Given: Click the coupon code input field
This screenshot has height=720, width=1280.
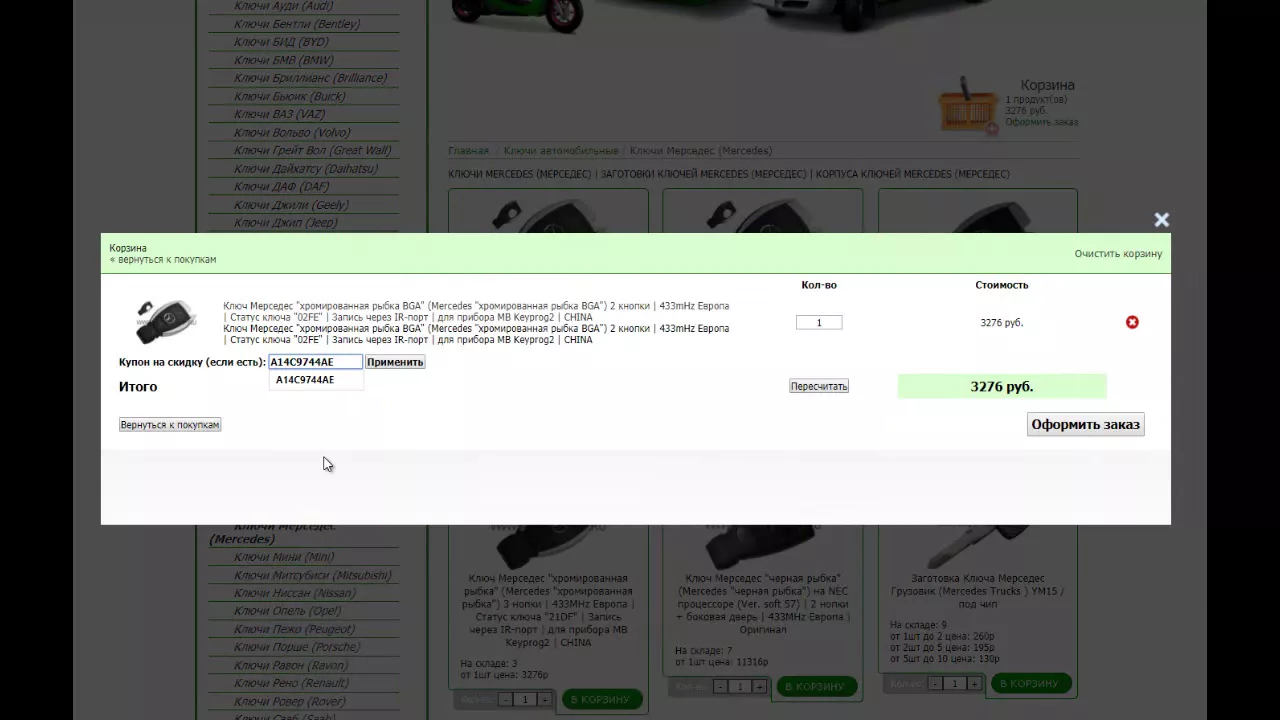Looking at the screenshot, I should [315, 362].
